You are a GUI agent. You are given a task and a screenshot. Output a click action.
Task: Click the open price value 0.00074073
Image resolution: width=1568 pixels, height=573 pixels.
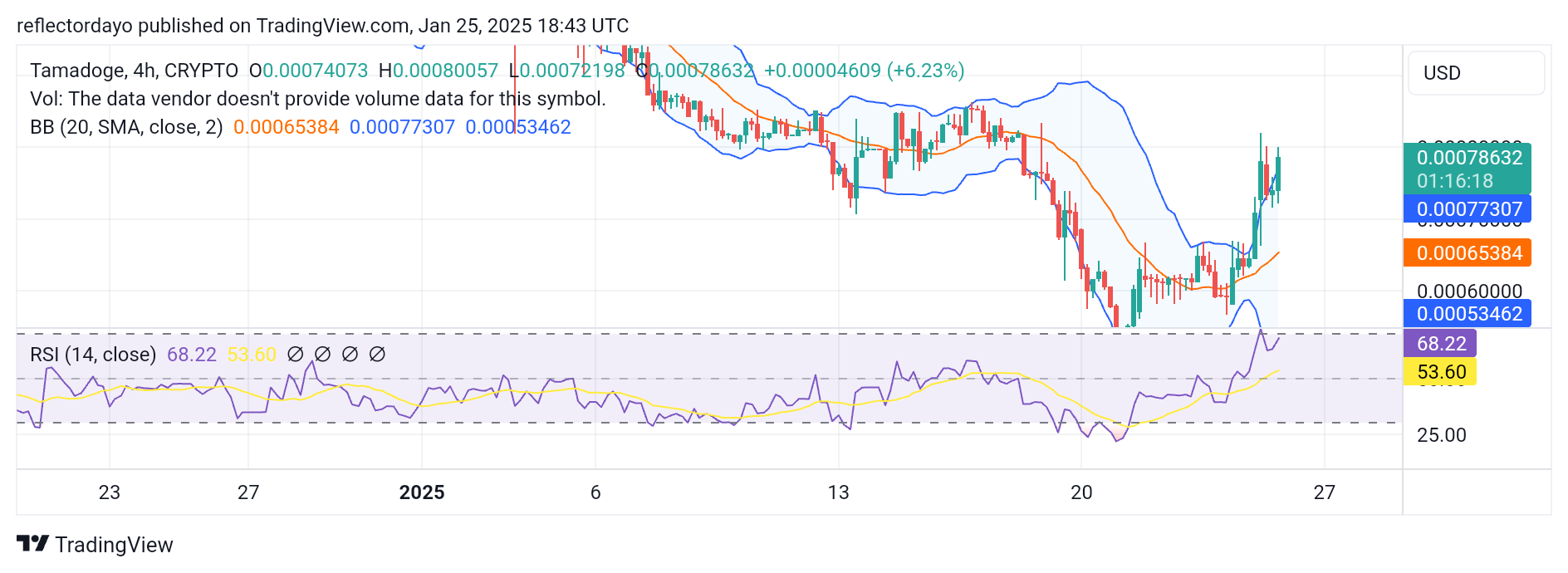pos(315,71)
